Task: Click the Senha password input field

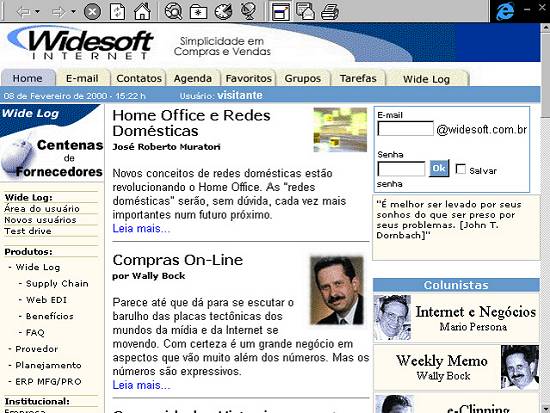Action: click(x=401, y=169)
